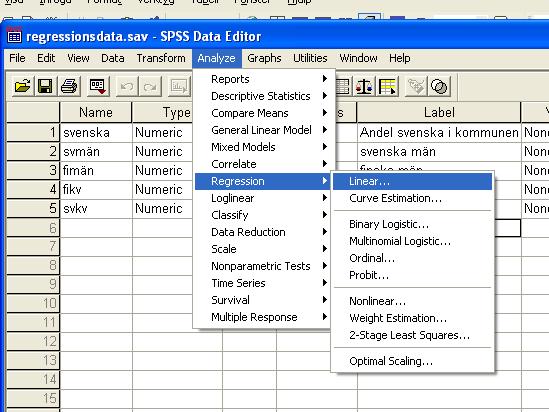Image resolution: width=549 pixels, height=412 pixels.
Task: Expand the Nonparametric Tests submenu
Action: point(262,266)
